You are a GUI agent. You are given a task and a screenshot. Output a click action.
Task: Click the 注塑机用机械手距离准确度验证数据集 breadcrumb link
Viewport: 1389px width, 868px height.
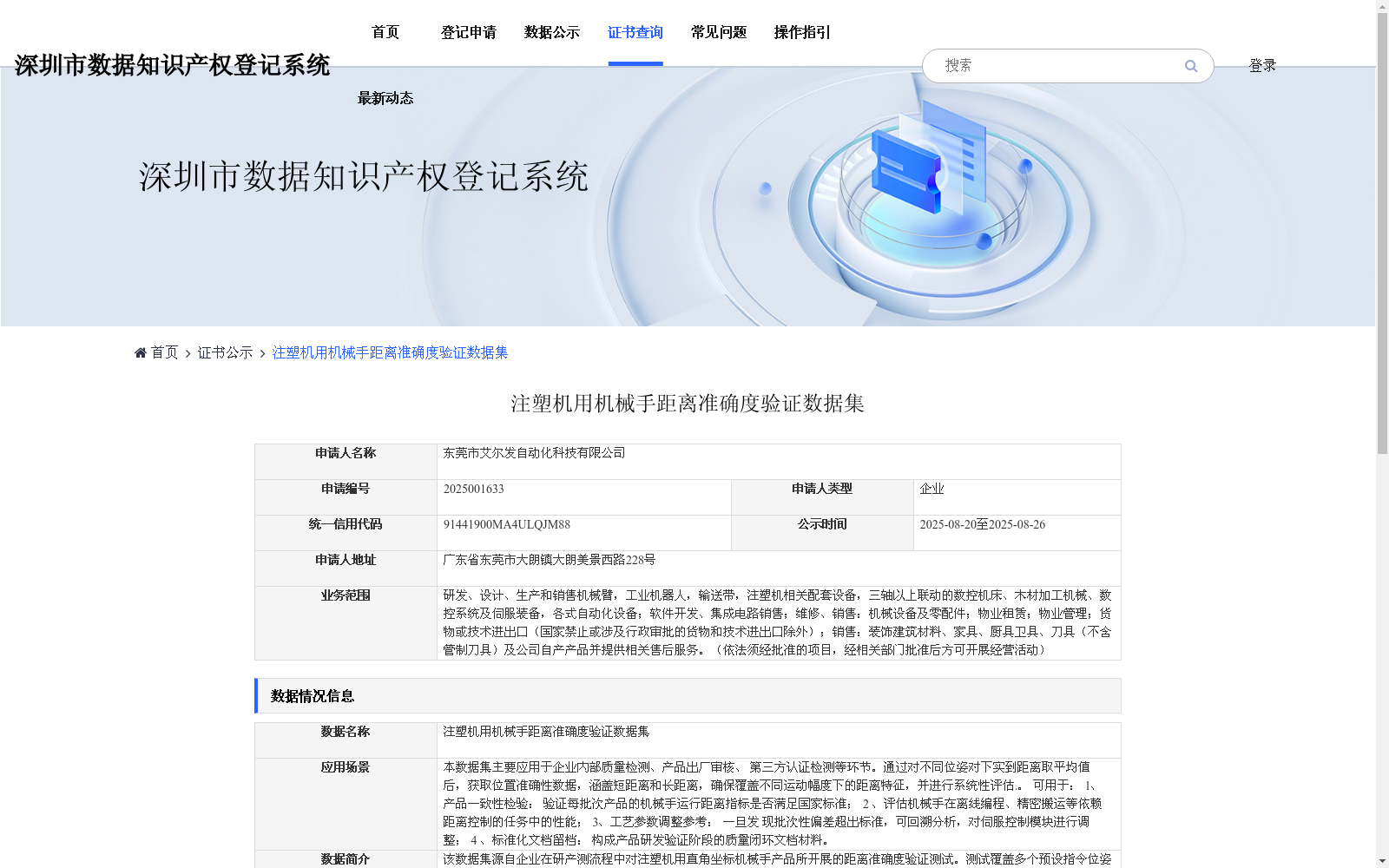[390, 352]
